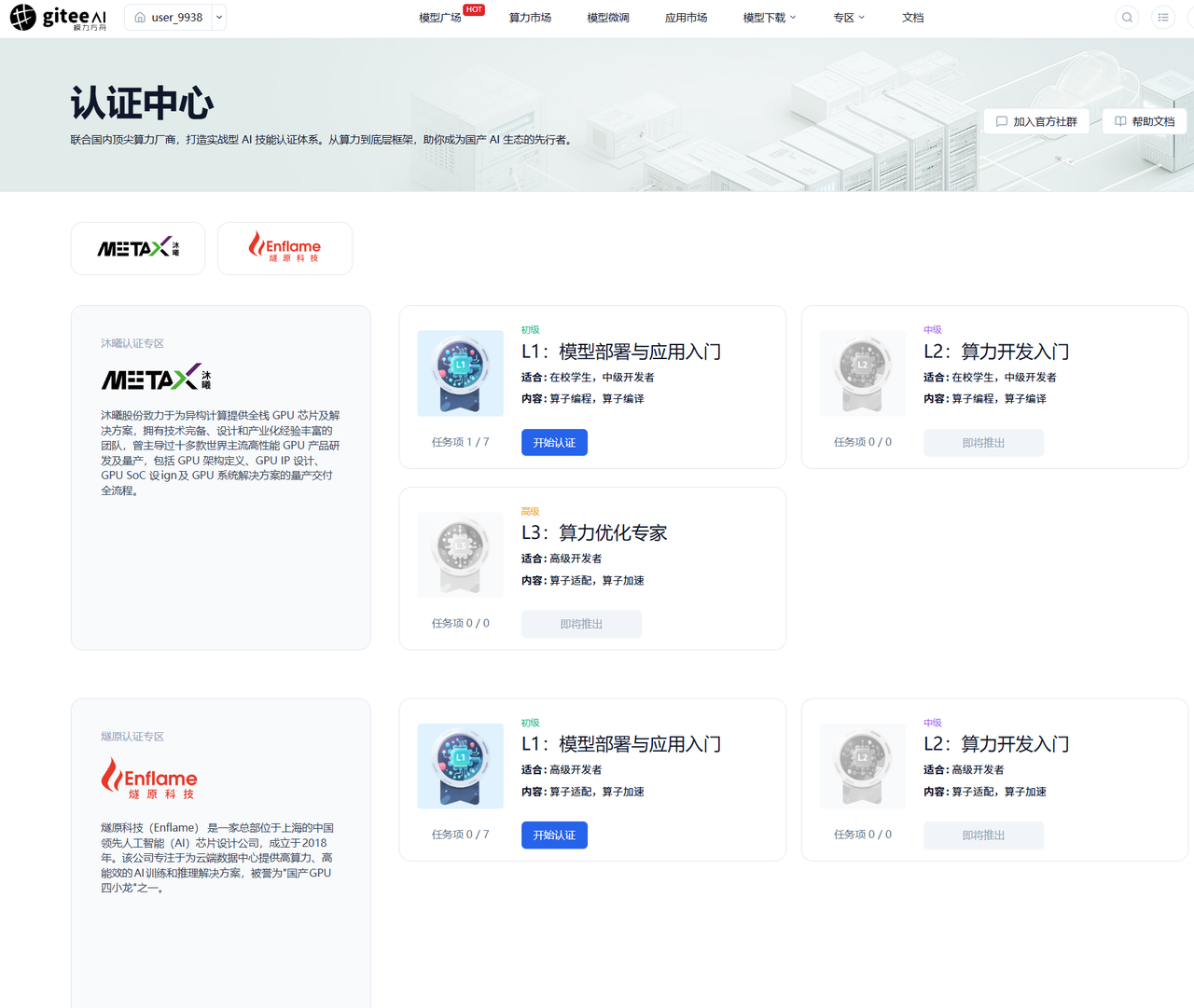Click 开始认证 in the 沐曦 L1 card
This screenshot has height=1008, width=1194.
point(554,442)
